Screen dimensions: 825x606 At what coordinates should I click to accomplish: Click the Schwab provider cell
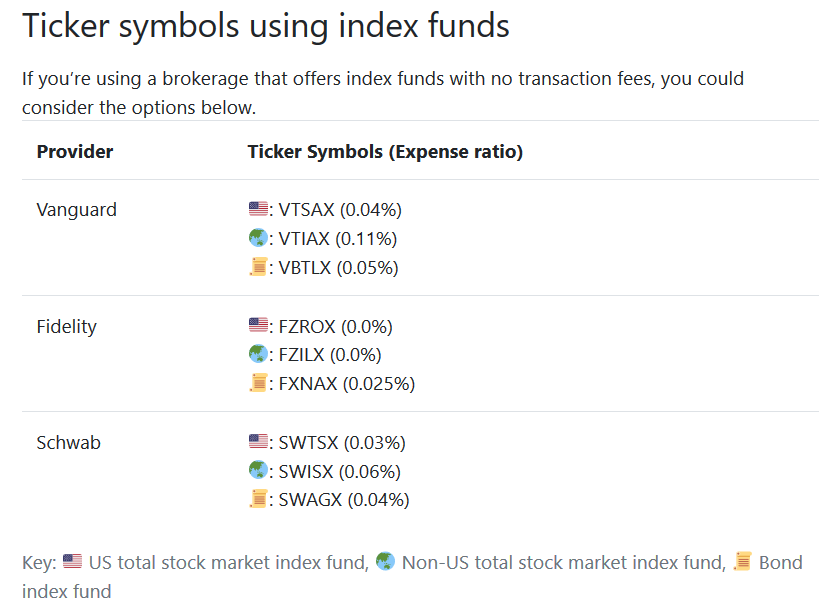tap(69, 442)
